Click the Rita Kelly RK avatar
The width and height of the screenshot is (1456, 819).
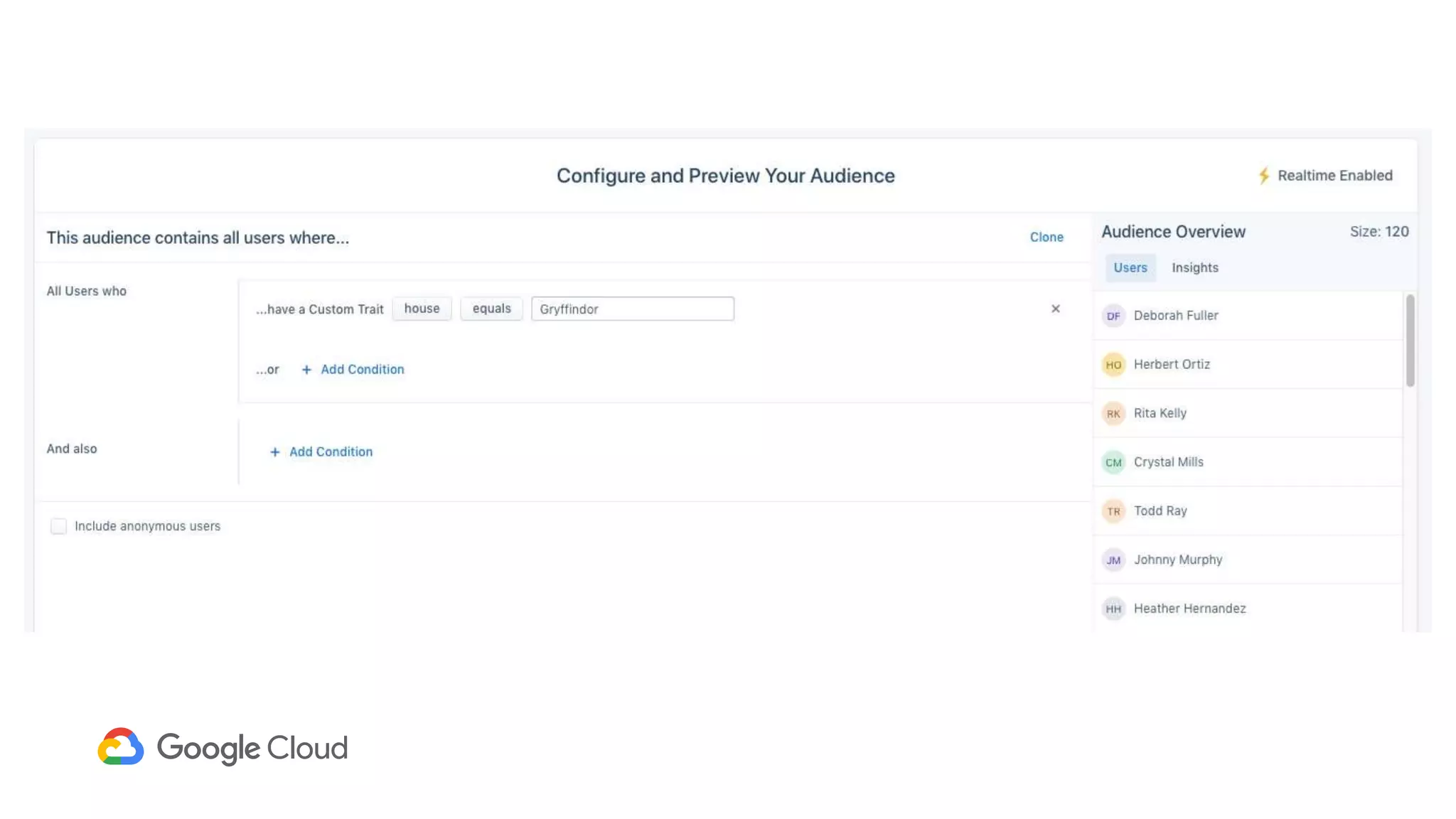(1113, 414)
